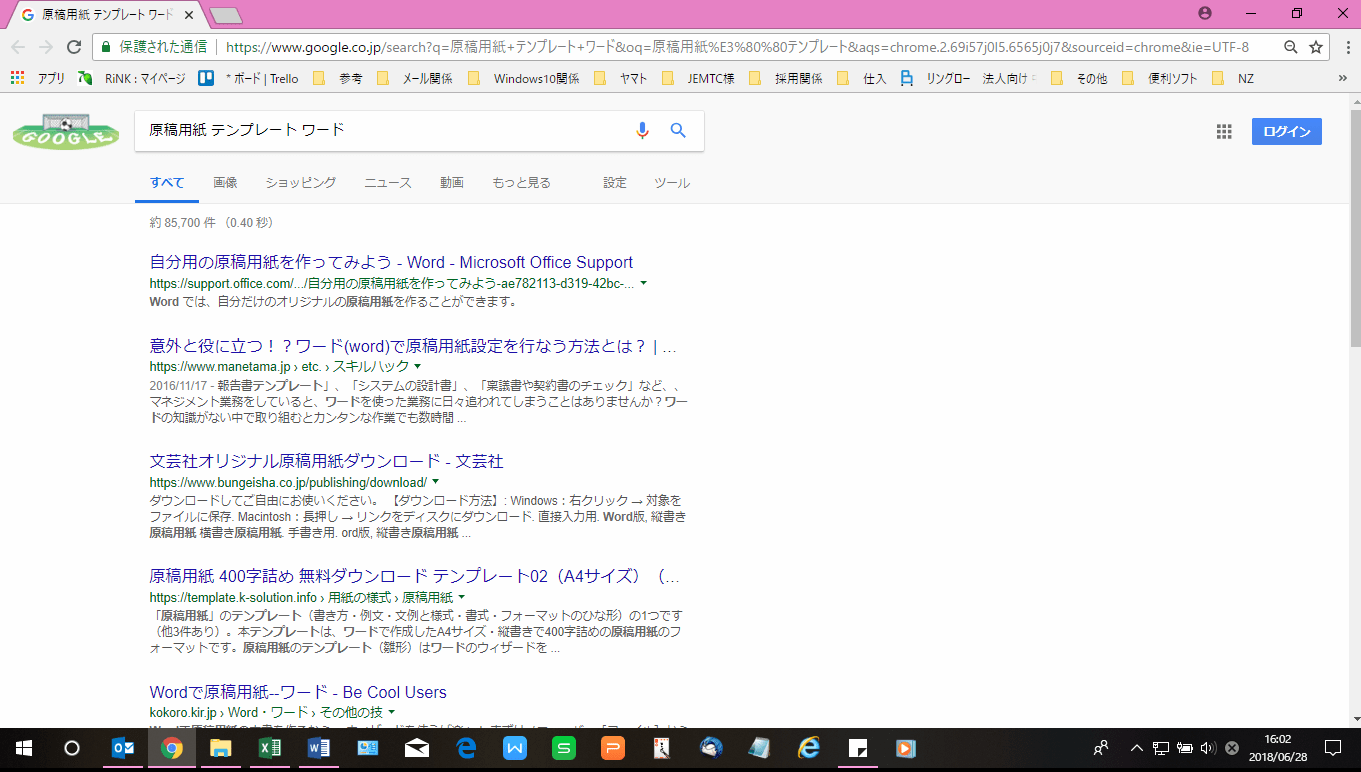
Task: Open the アプリ apps shortcut in bookmarks bar
Action: [38, 78]
